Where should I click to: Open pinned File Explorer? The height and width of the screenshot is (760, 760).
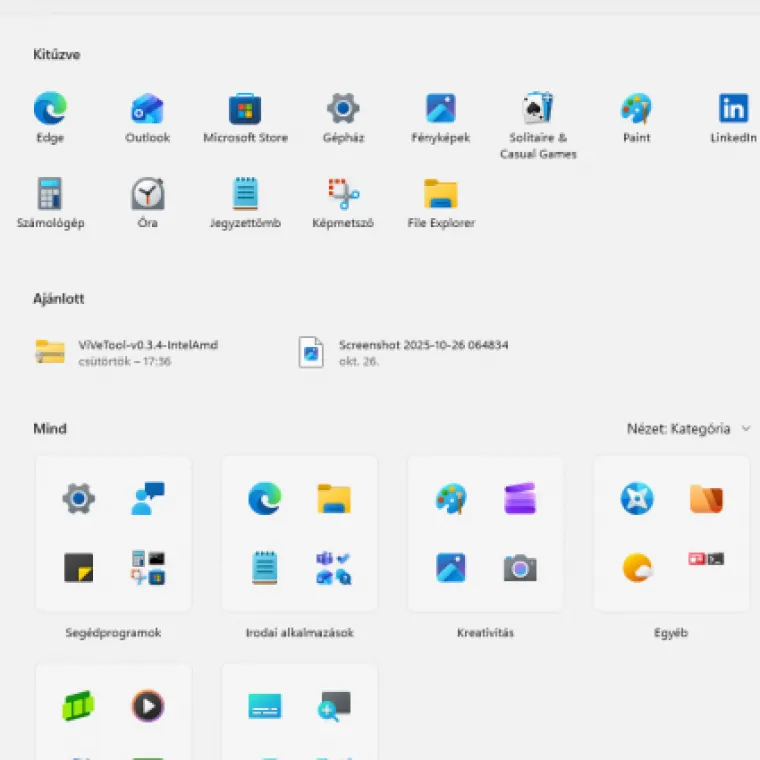click(x=441, y=203)
